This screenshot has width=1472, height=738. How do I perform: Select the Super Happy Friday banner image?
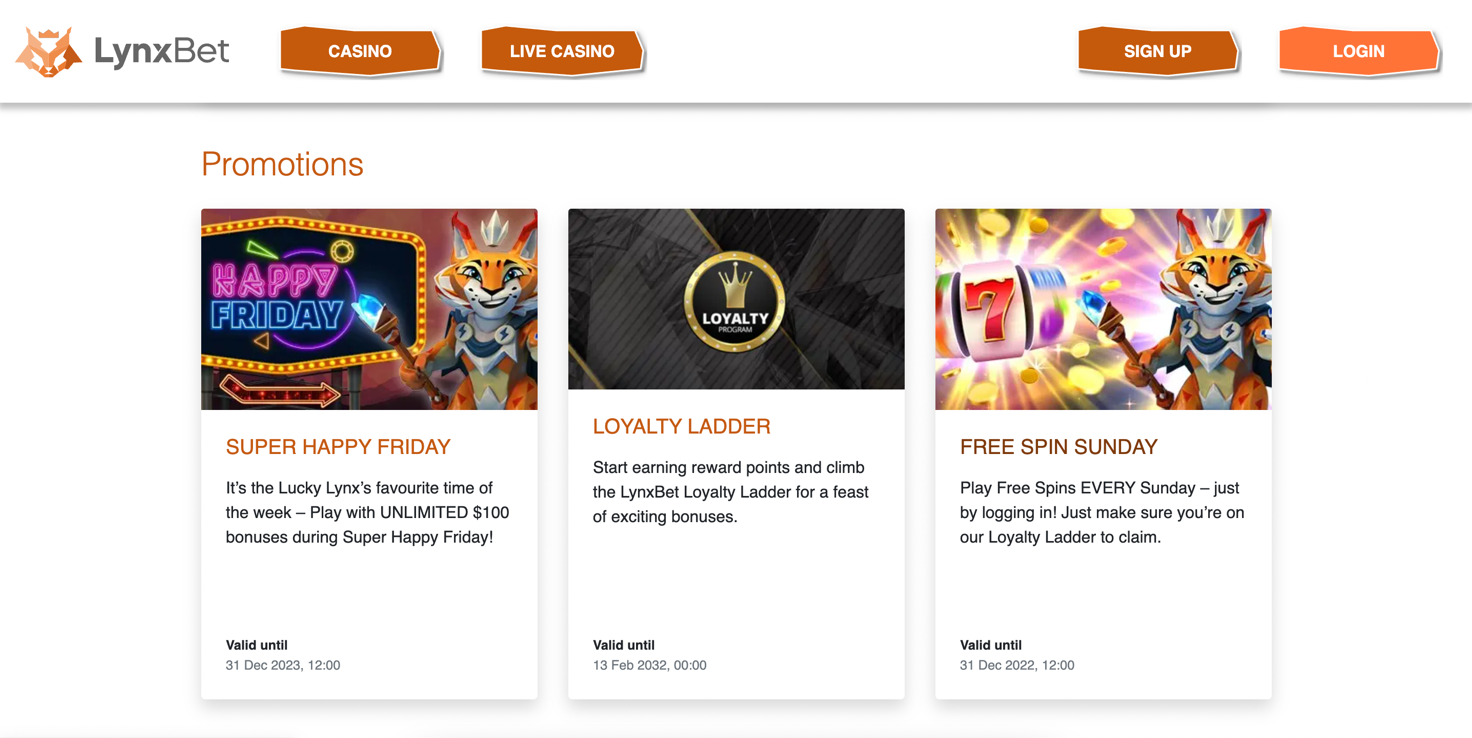click(x=369, y=309)
